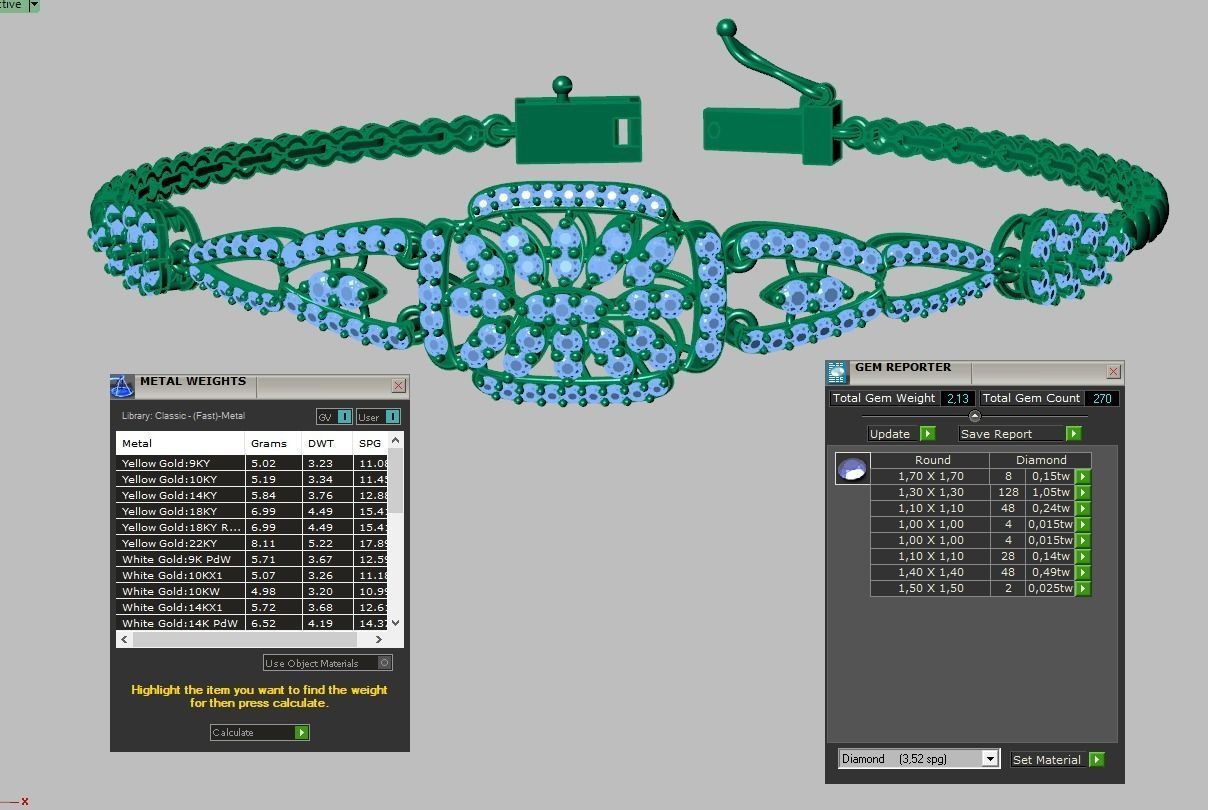Click the 8.11 grams cell for 22KY
The width and height of the screenshot is (1208, 810).
click(x=273, y=543)
